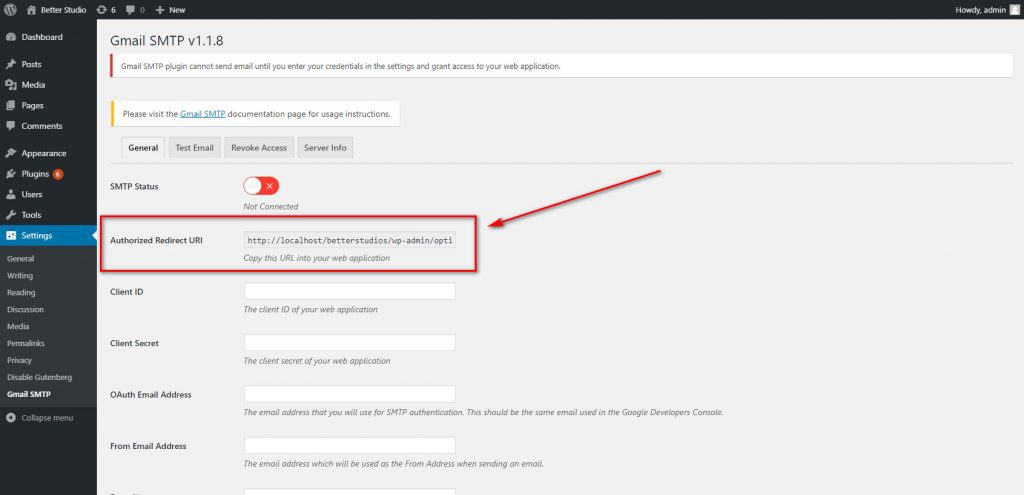Click the Posts pin icon
This screenshot has height=495, width=1024.
tap(10, 64)
